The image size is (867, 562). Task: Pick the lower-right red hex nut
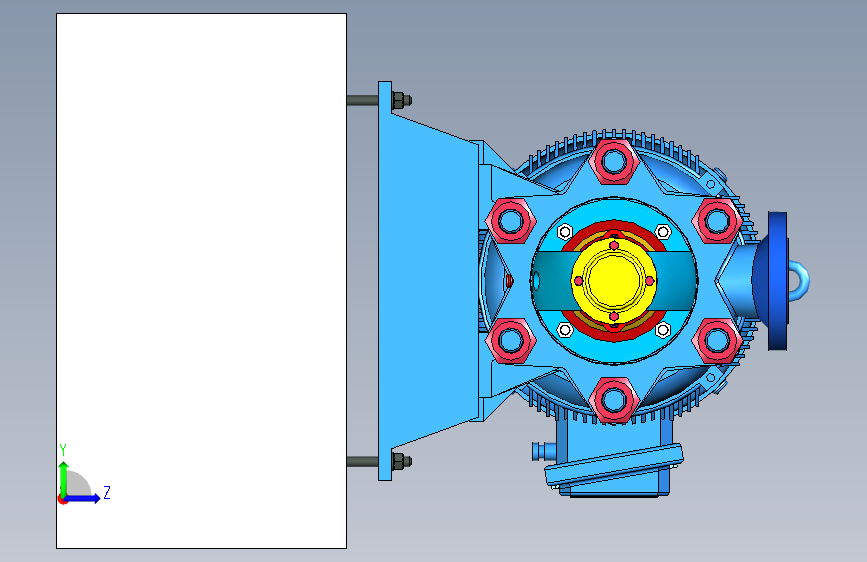(x=717, y=340)
